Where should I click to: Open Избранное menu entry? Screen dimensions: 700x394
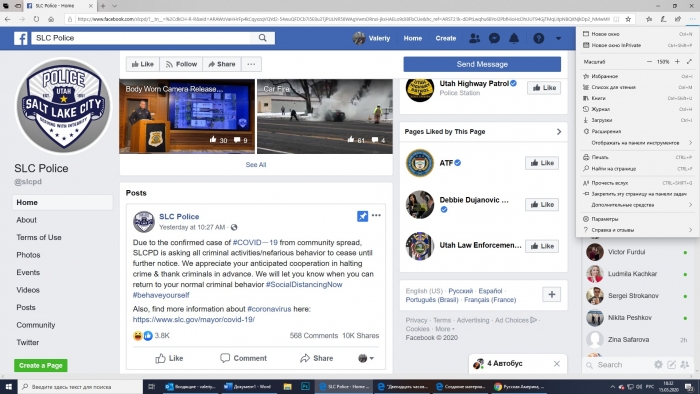pos(638,76)
